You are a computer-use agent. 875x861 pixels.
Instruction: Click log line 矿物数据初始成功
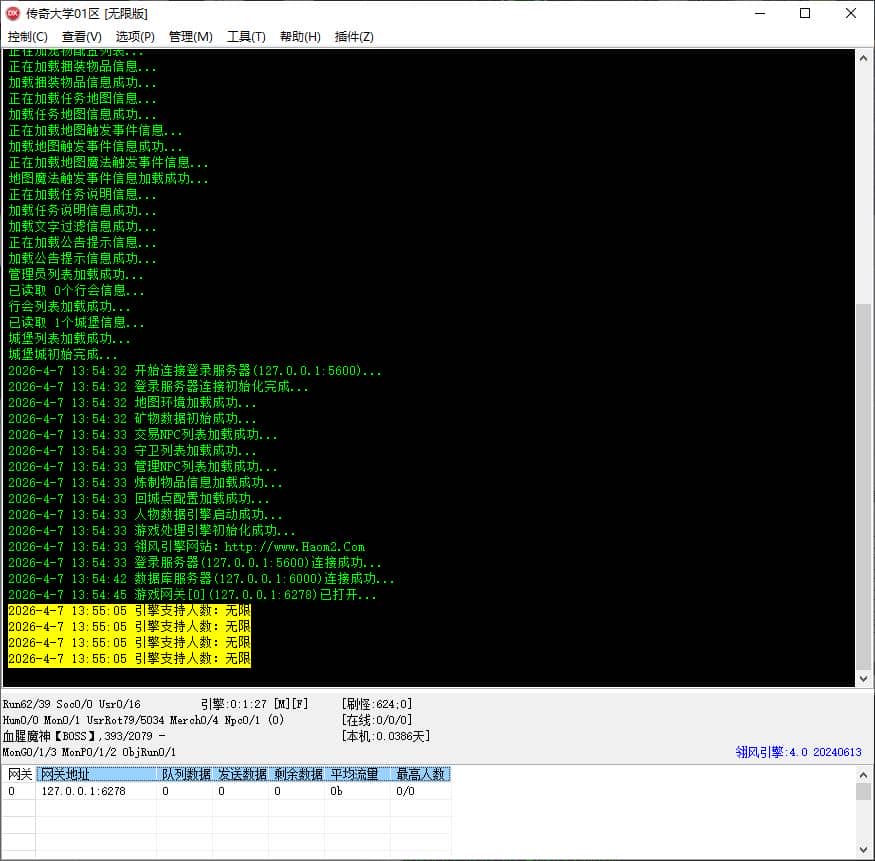point(132,419)
